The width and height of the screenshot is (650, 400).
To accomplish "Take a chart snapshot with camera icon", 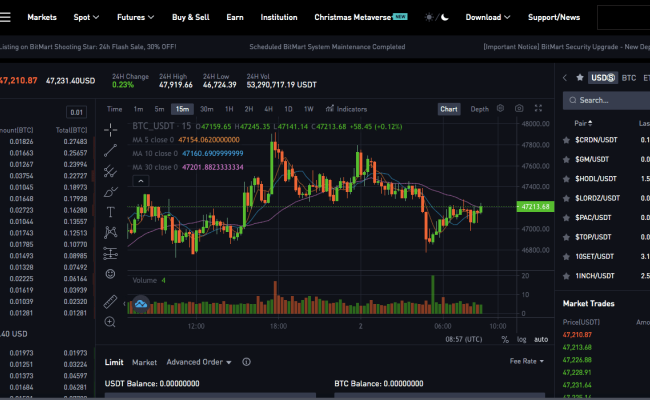I will [518, 108].
